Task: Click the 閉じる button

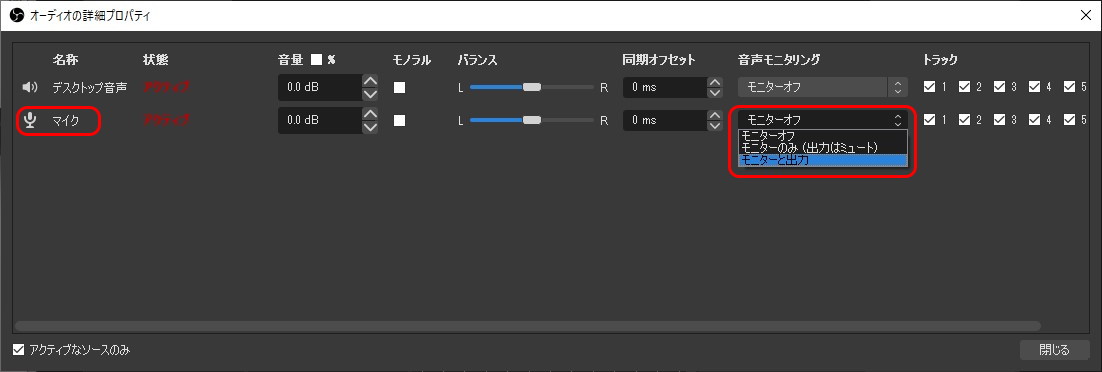Action: [1054, 349]
